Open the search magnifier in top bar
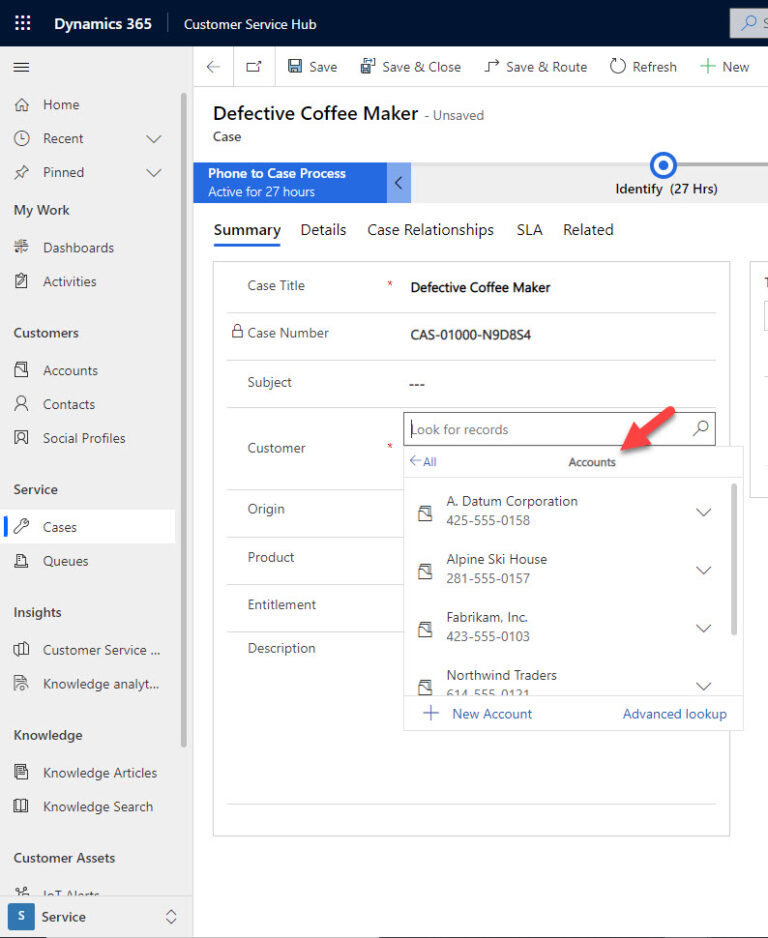The height and width of the screenshot is (938, 768). click(748, 23)
